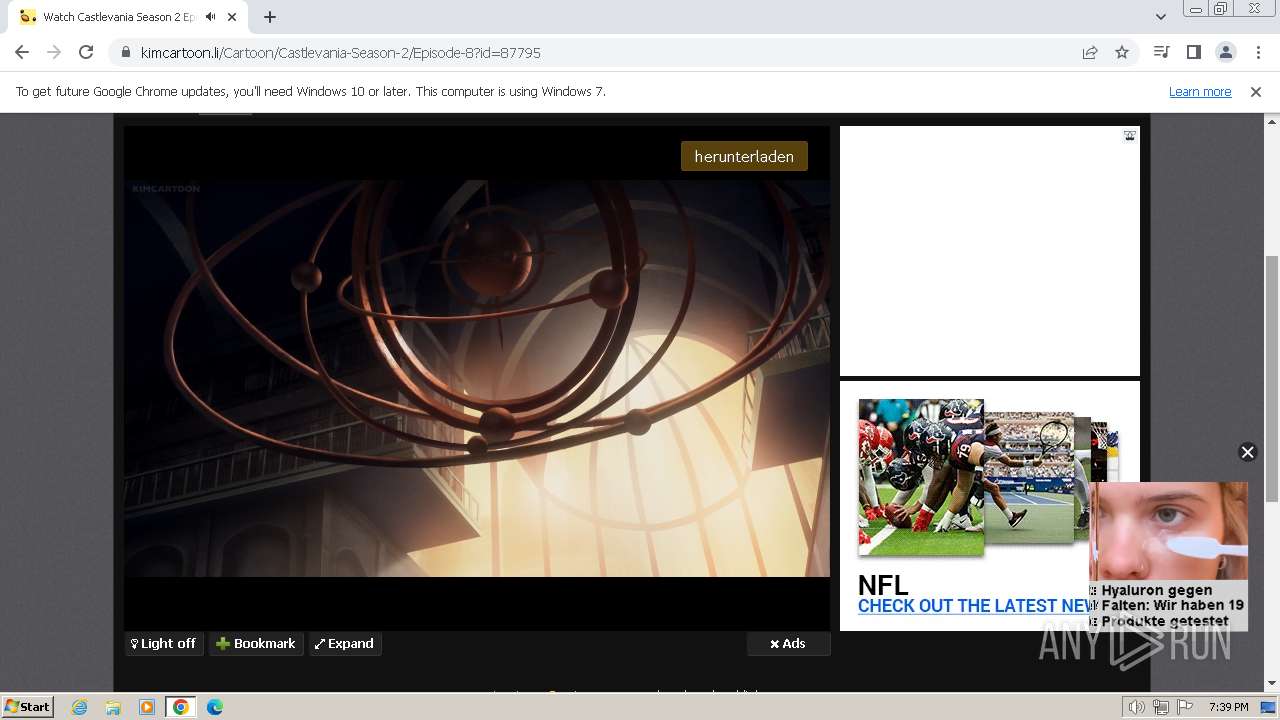The height and width of the screenshot is (720, 1280).
Task: Hide ads with Ads button
Action: (788, 644)
